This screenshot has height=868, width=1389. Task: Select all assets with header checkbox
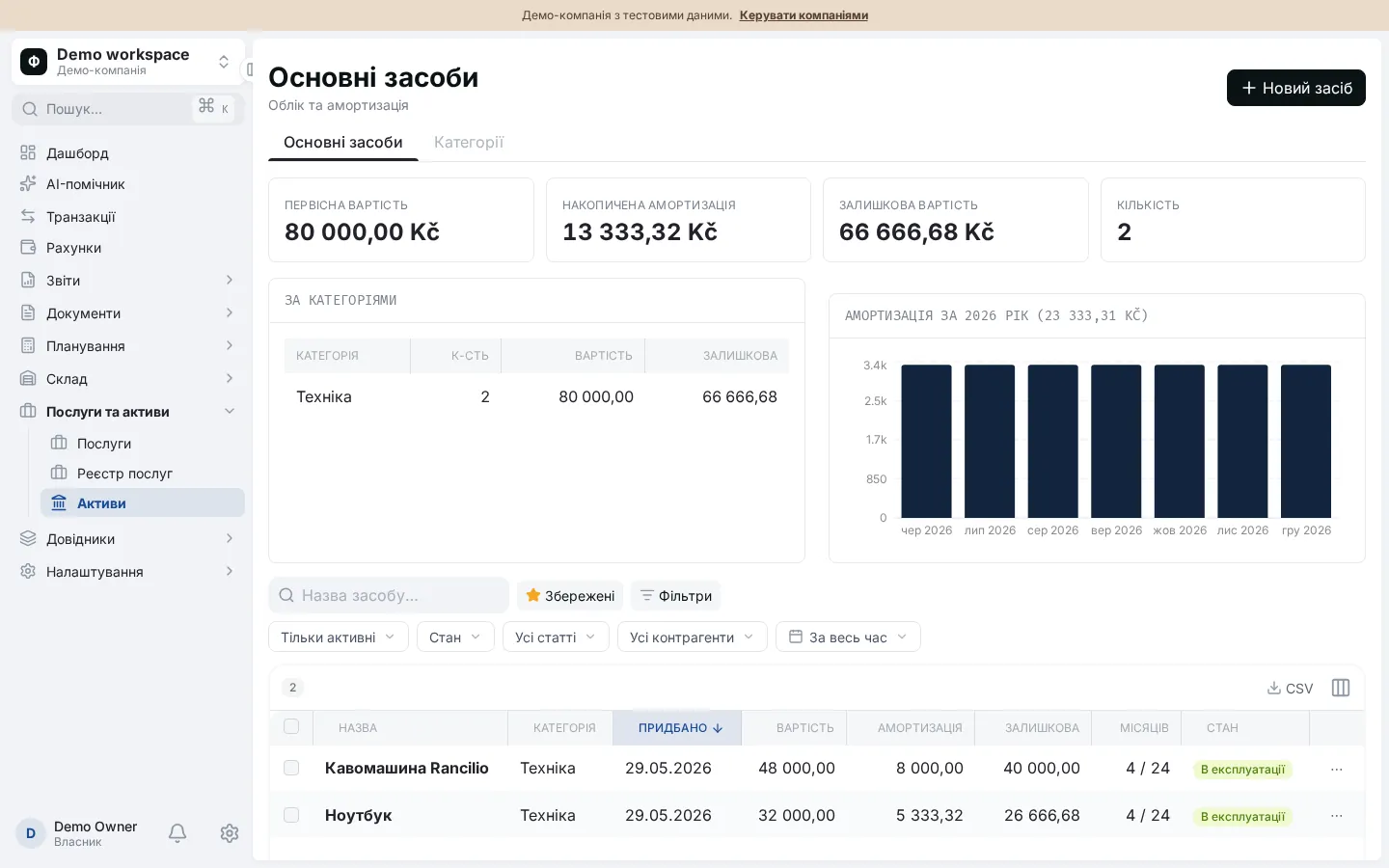(x=291, y=727)
